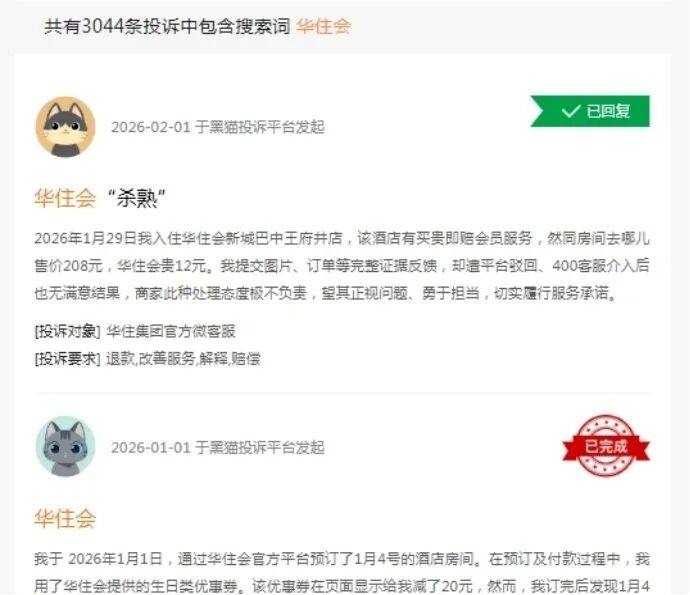Open the complaint titled 华住会 "杀熟"
This screenshot has height=595, width=690.
100,198
